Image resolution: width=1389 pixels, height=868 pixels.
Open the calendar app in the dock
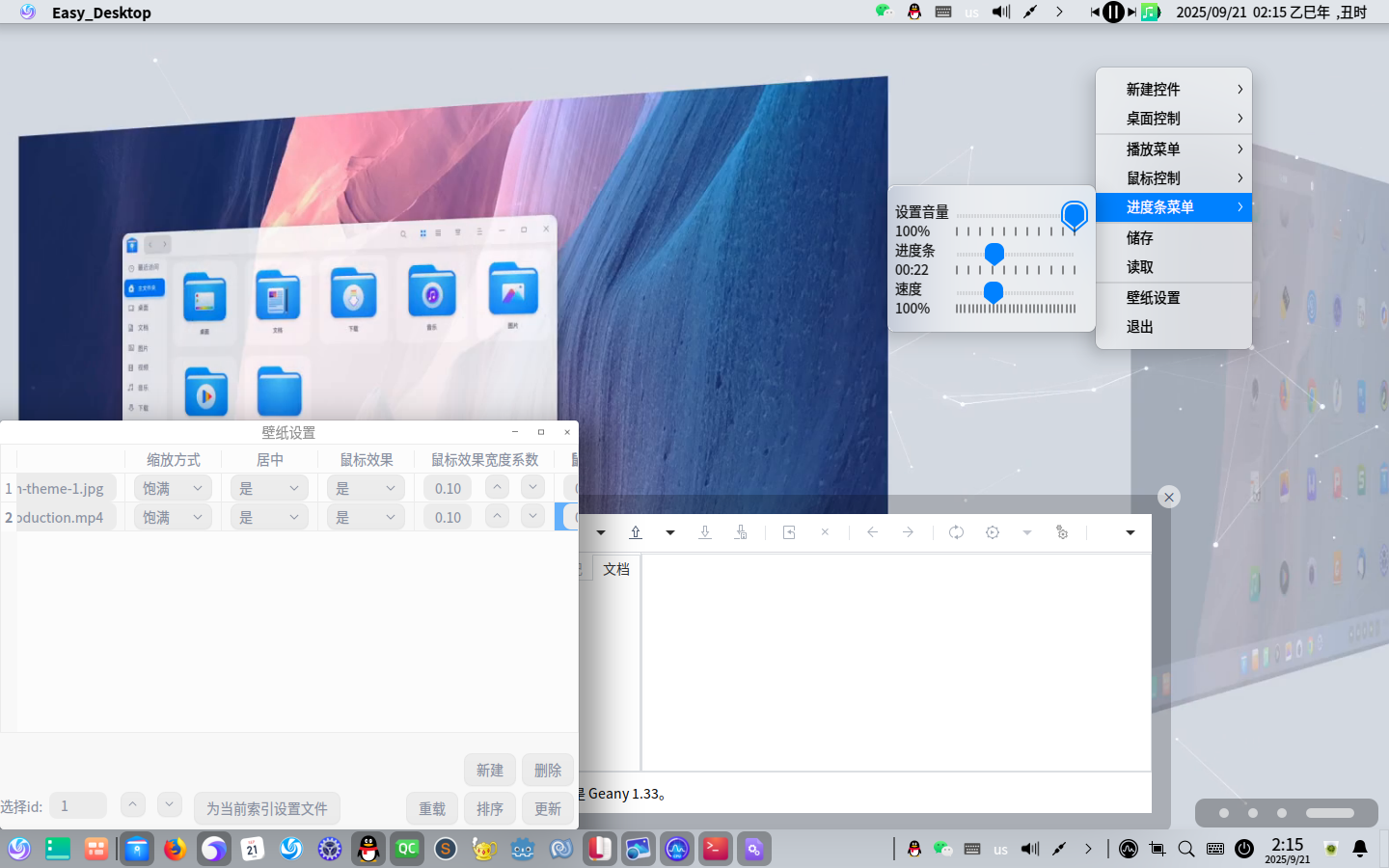[x=252, y=849]
